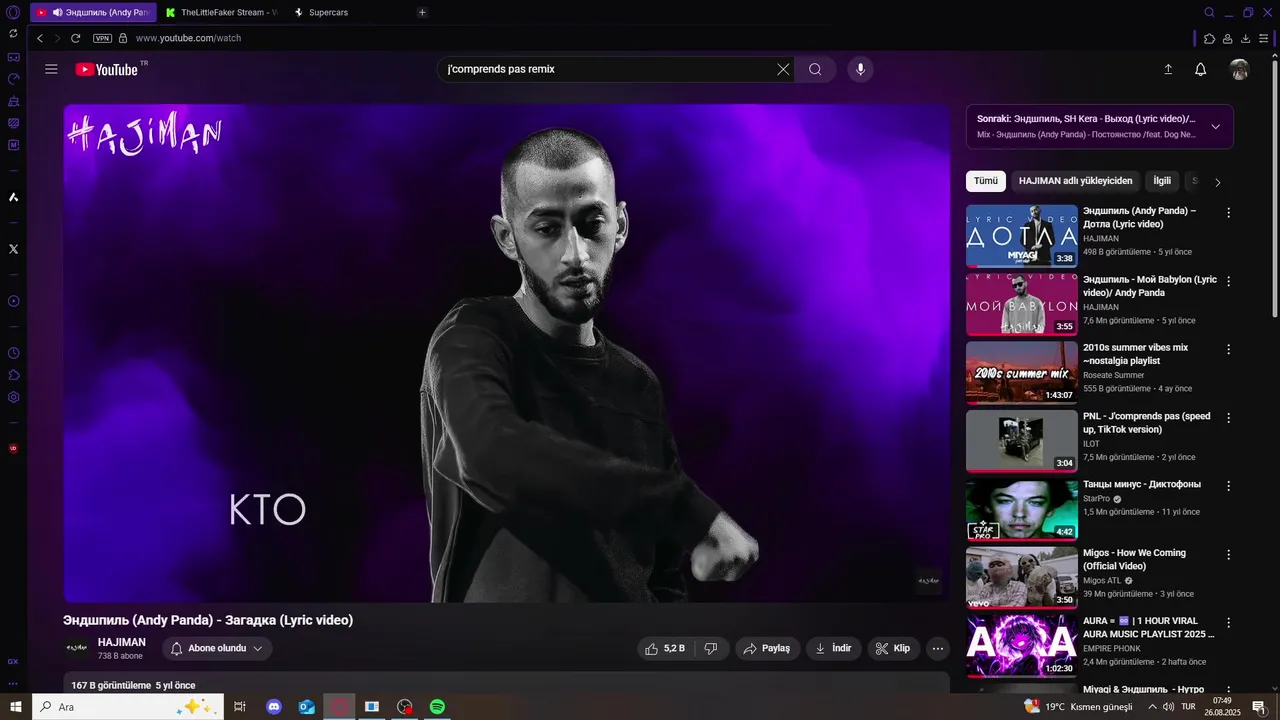Go to the YouTube home logo
Screen dimensions: 1280x720
(x=107, y=69)
